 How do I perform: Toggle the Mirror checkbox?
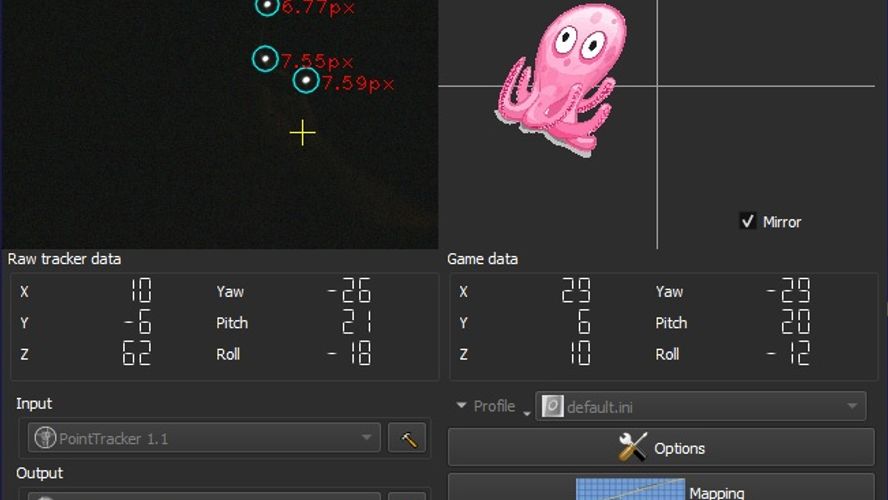coord(748,222)
